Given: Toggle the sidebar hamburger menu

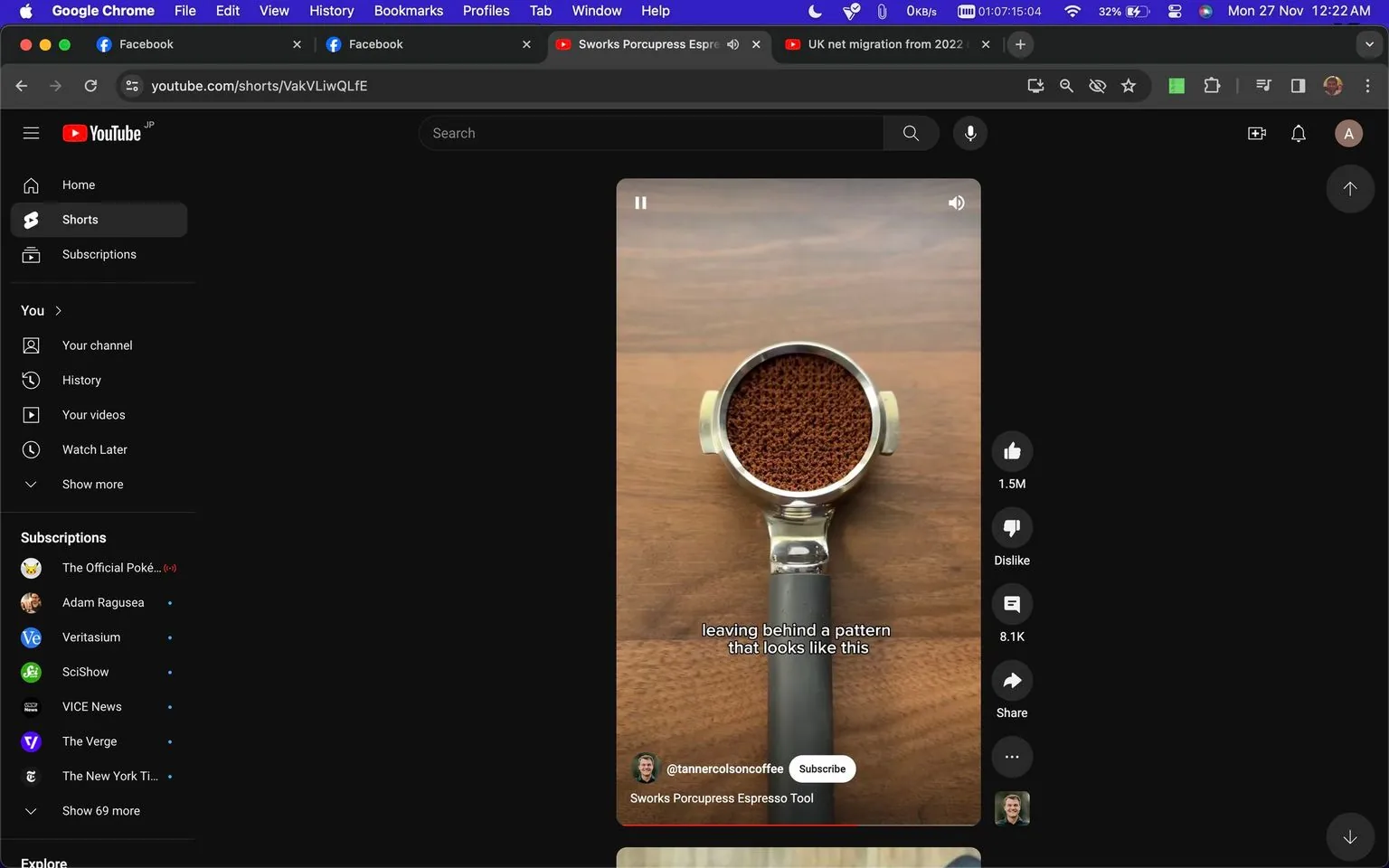Looking at the screenshot, I should click(31, 132).
